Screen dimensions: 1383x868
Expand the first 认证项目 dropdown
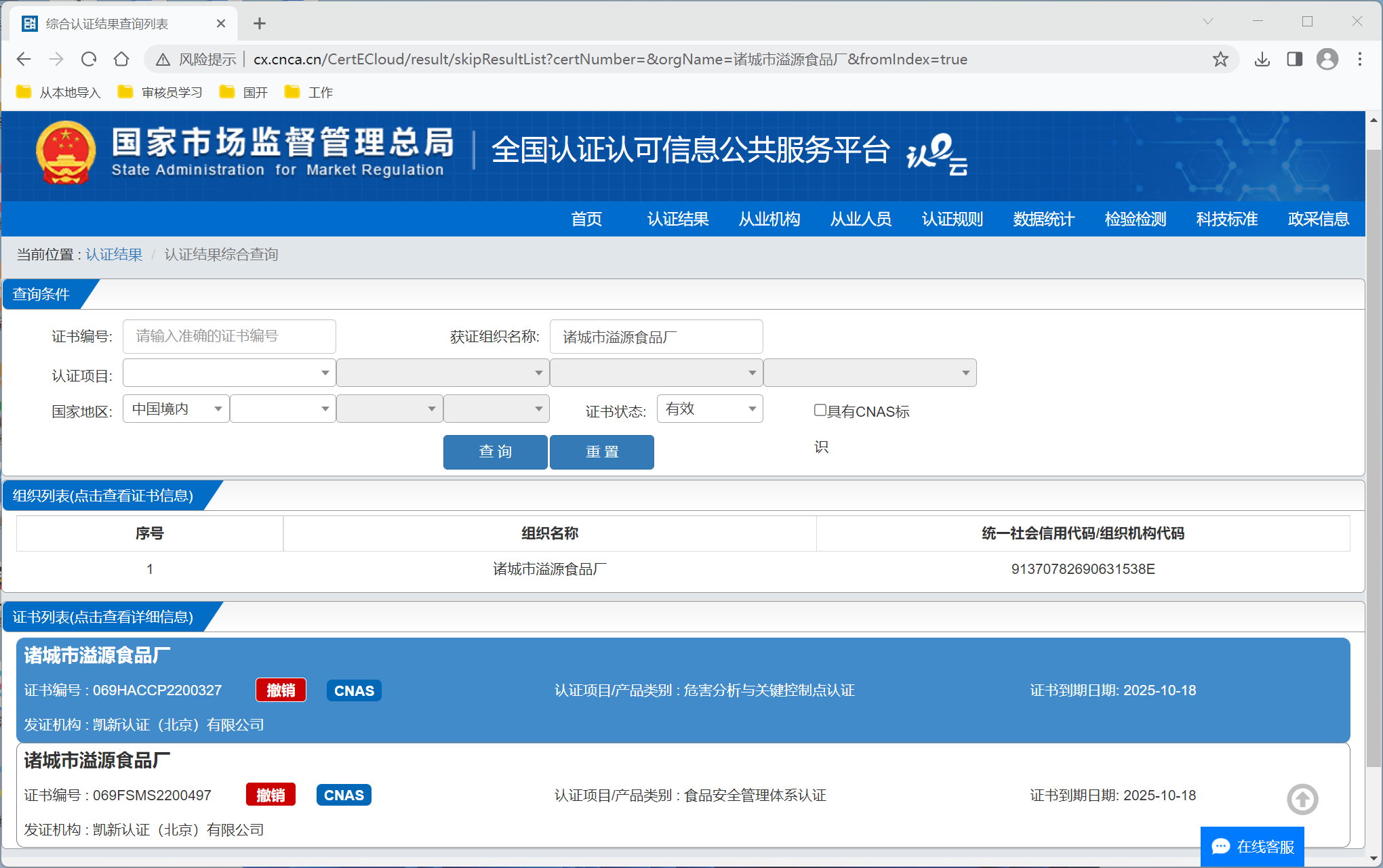click(228, 373)
